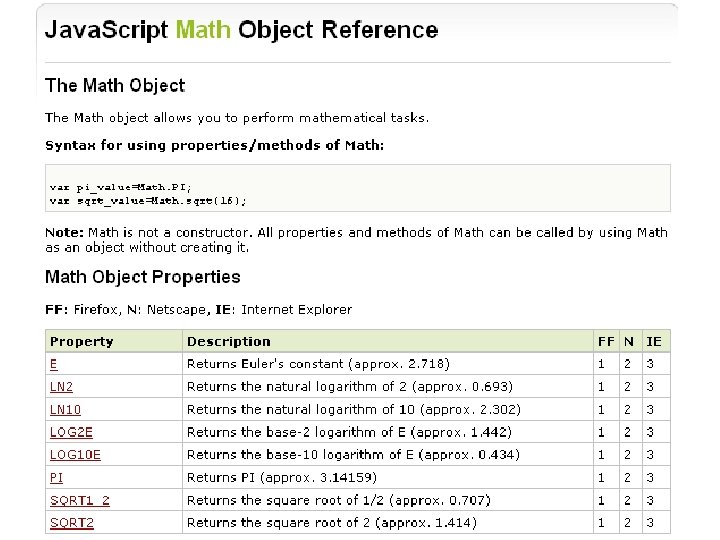Open the LN10 property link
This screenshot has height=540, width=720.
[x=65, y=409]
